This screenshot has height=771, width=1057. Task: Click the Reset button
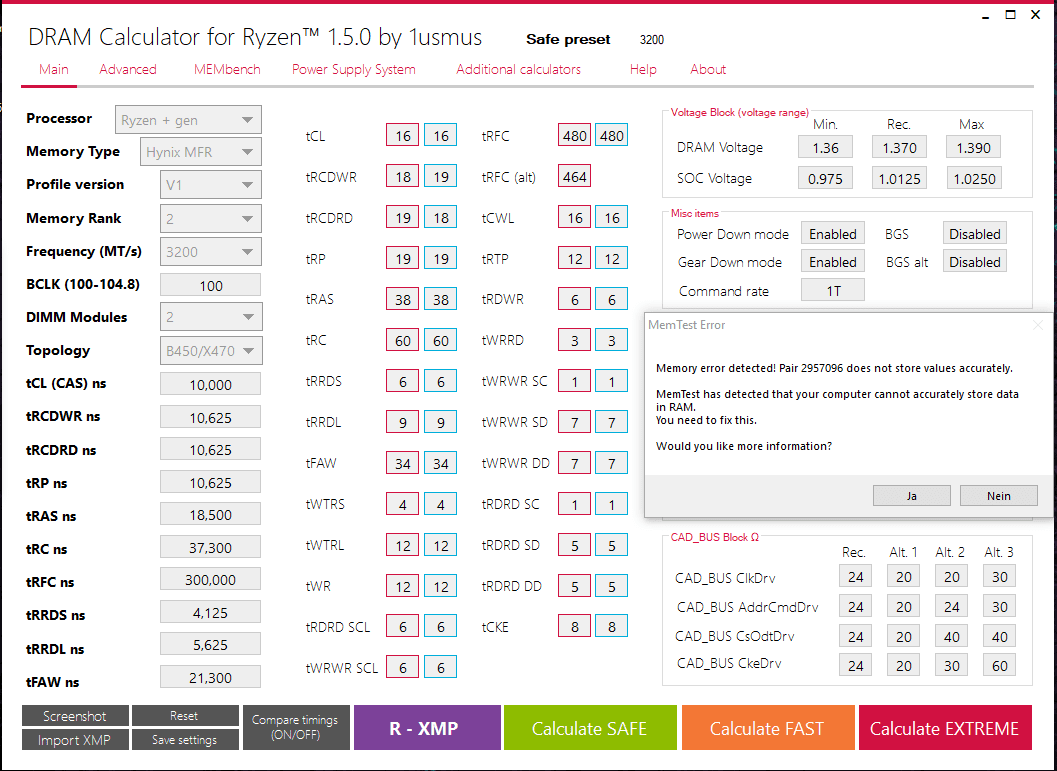185,716
